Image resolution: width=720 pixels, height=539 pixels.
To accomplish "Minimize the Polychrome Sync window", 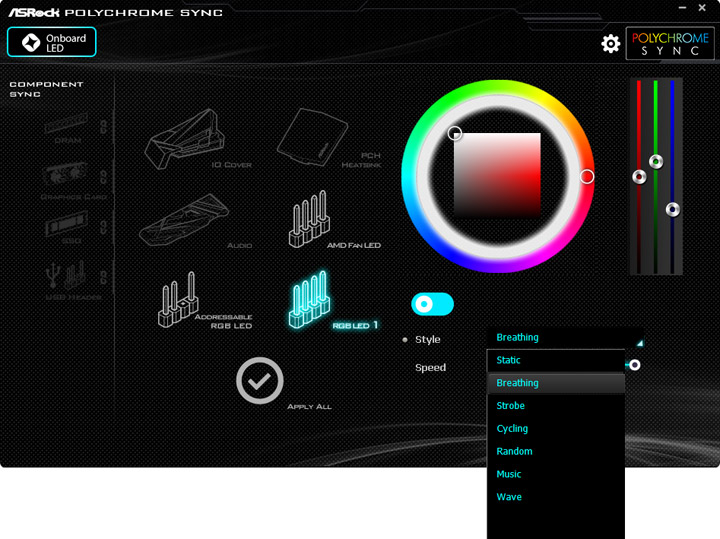I will coord(682,8).
